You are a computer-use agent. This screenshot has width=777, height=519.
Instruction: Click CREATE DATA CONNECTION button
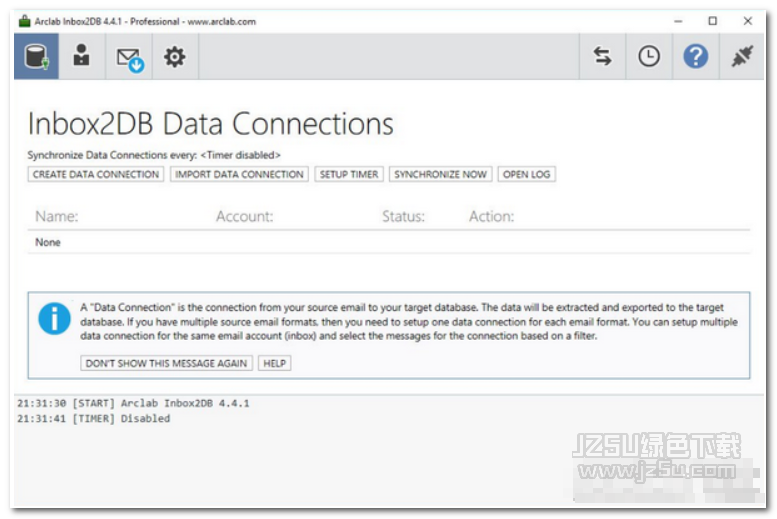pyautogui.click(x=96, y=174)
